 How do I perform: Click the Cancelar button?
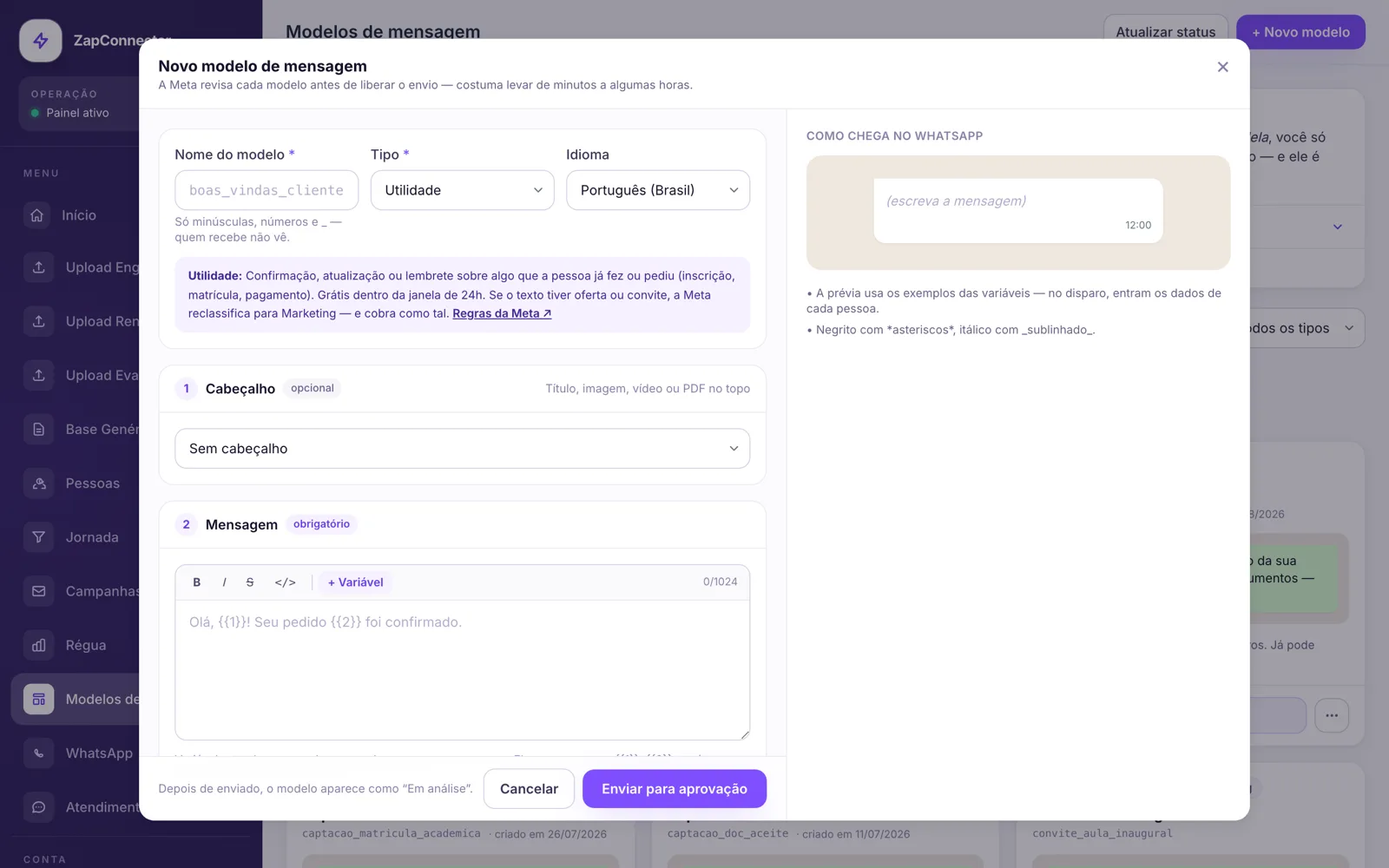pos(529,789)
